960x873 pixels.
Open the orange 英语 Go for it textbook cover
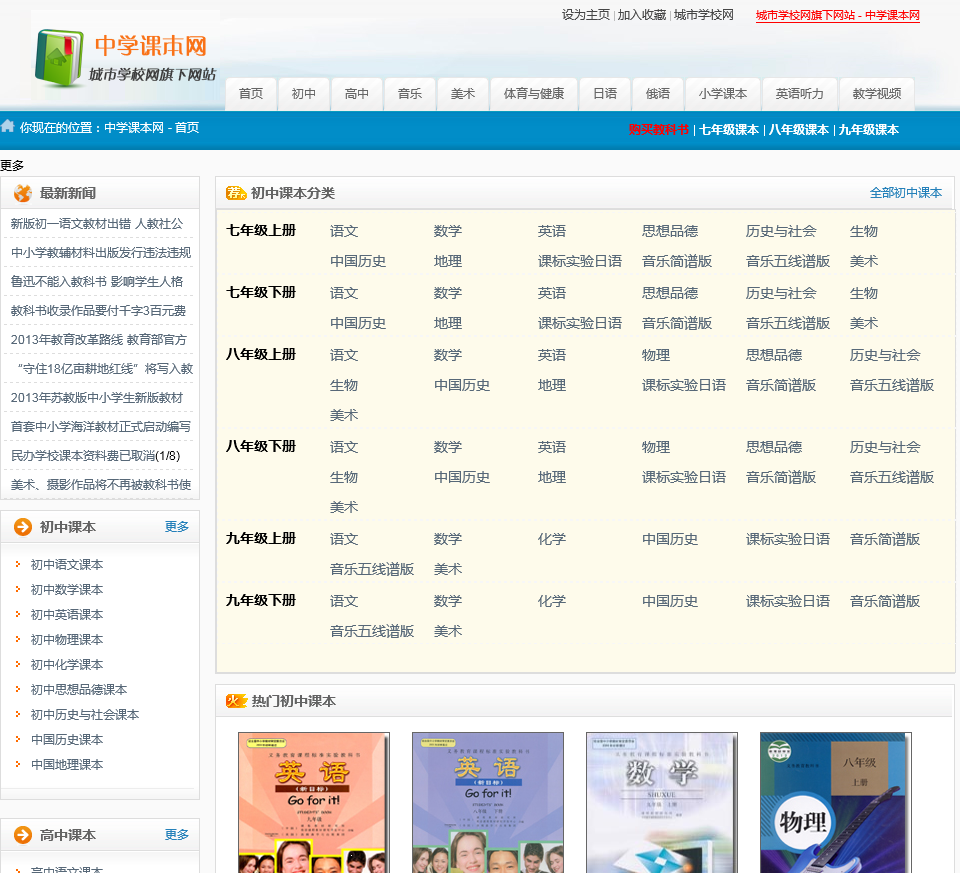(313, 803)
